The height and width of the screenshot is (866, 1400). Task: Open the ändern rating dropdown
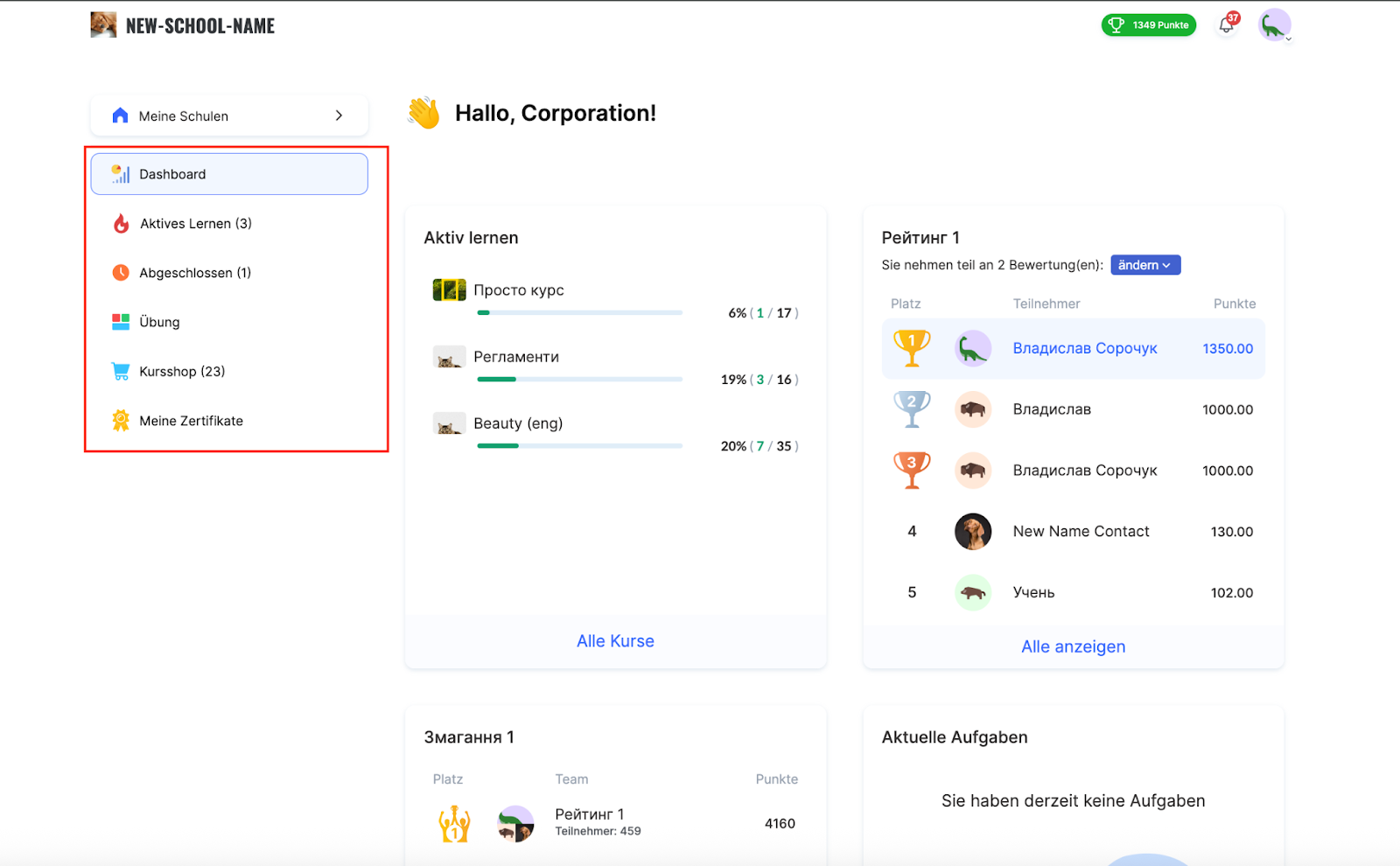tap(1145, 265)
